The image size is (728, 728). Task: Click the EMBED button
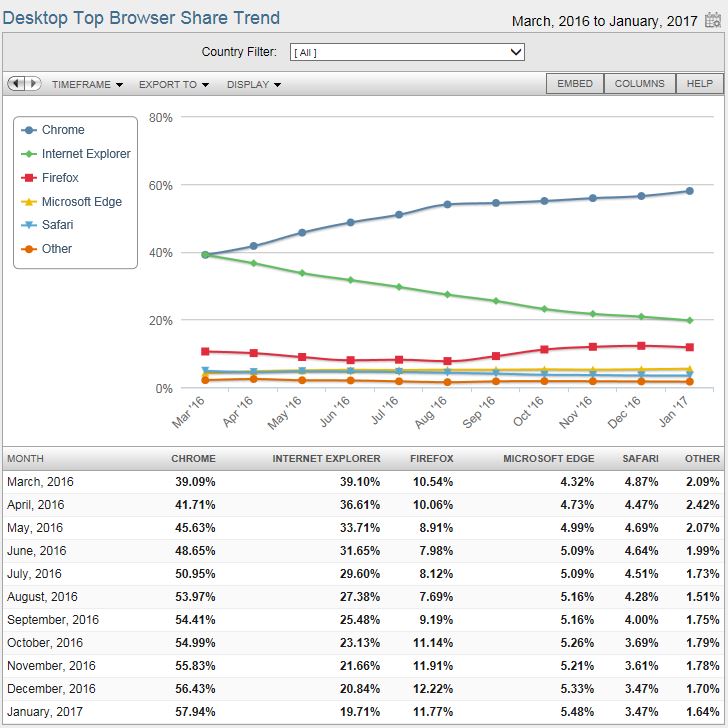[x=575, y=84]
